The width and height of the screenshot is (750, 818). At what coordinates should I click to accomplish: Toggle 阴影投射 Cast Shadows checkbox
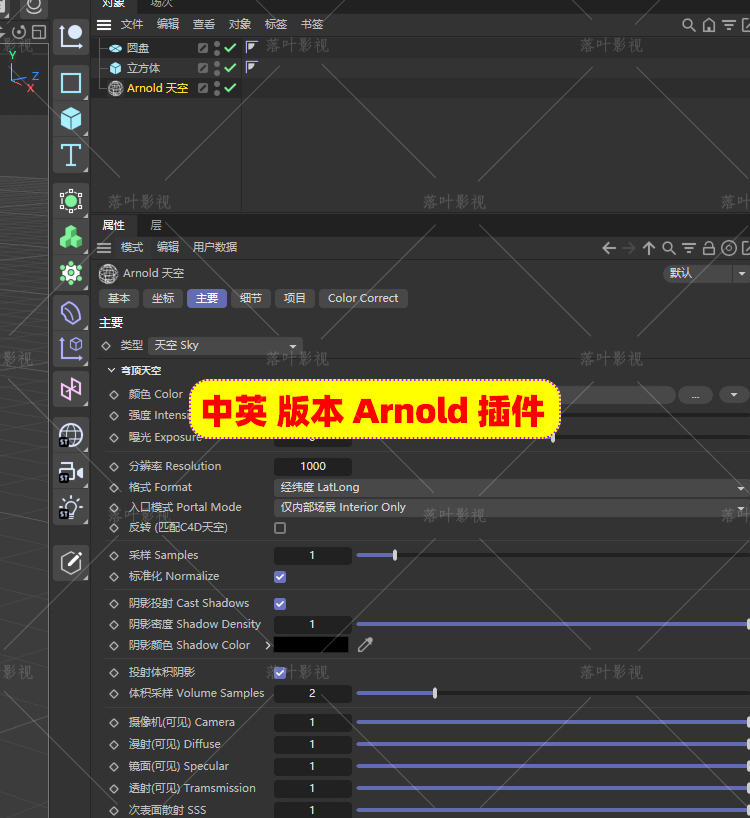tap(280, 604)
